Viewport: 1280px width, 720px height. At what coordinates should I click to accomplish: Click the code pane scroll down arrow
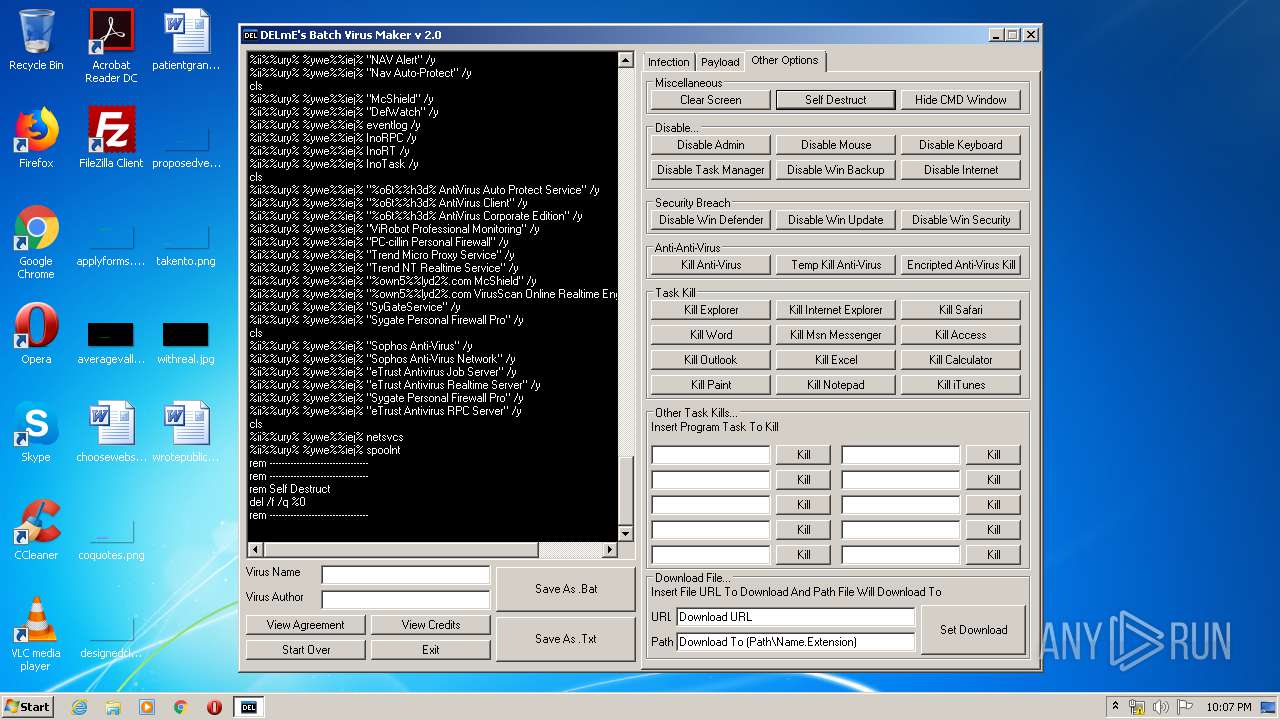626,534
